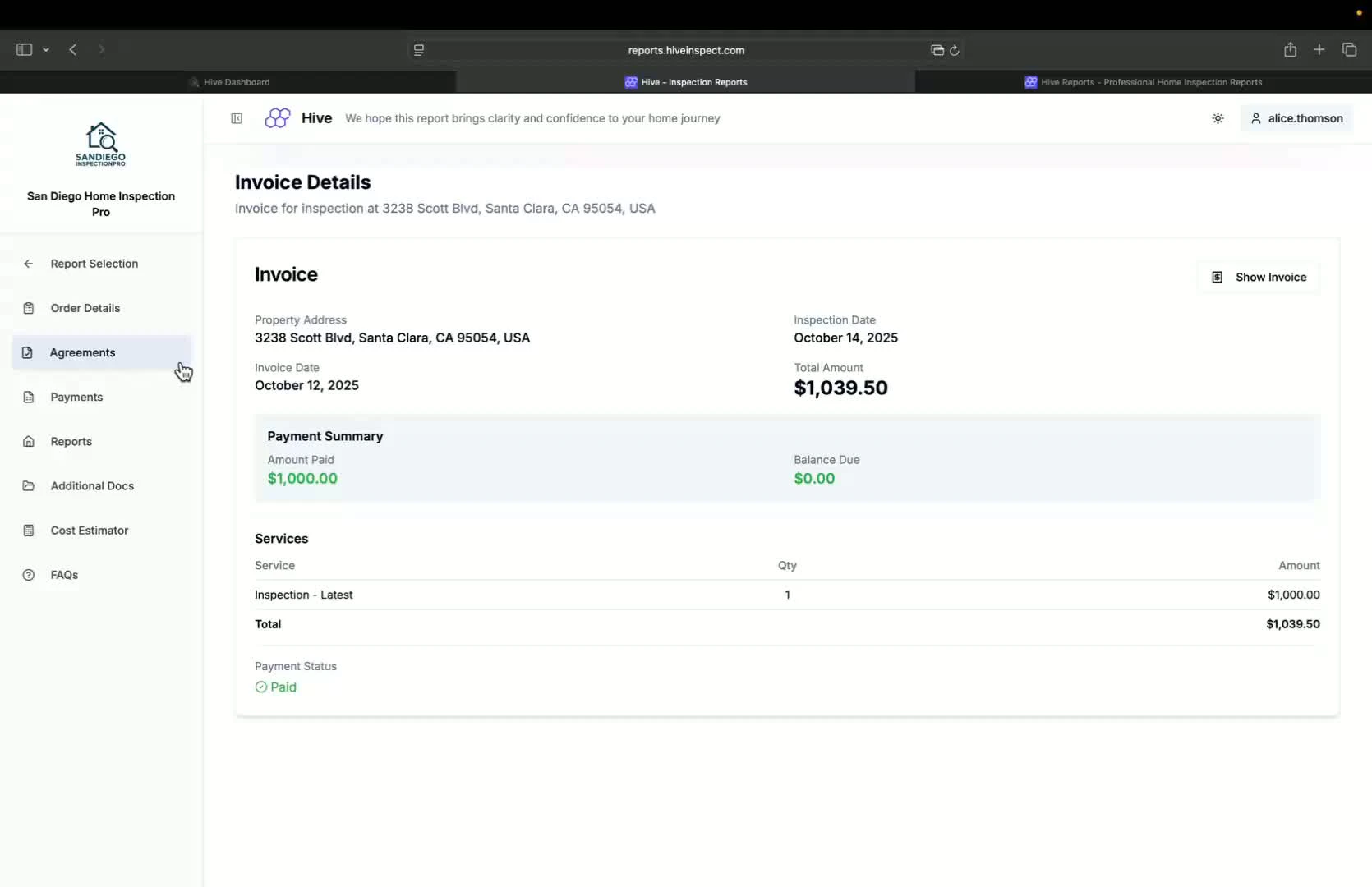This screenshot has width=1372, height=887.
Task: Select the $1,039.50 total amount heading
Action: (x=840, y=388)
